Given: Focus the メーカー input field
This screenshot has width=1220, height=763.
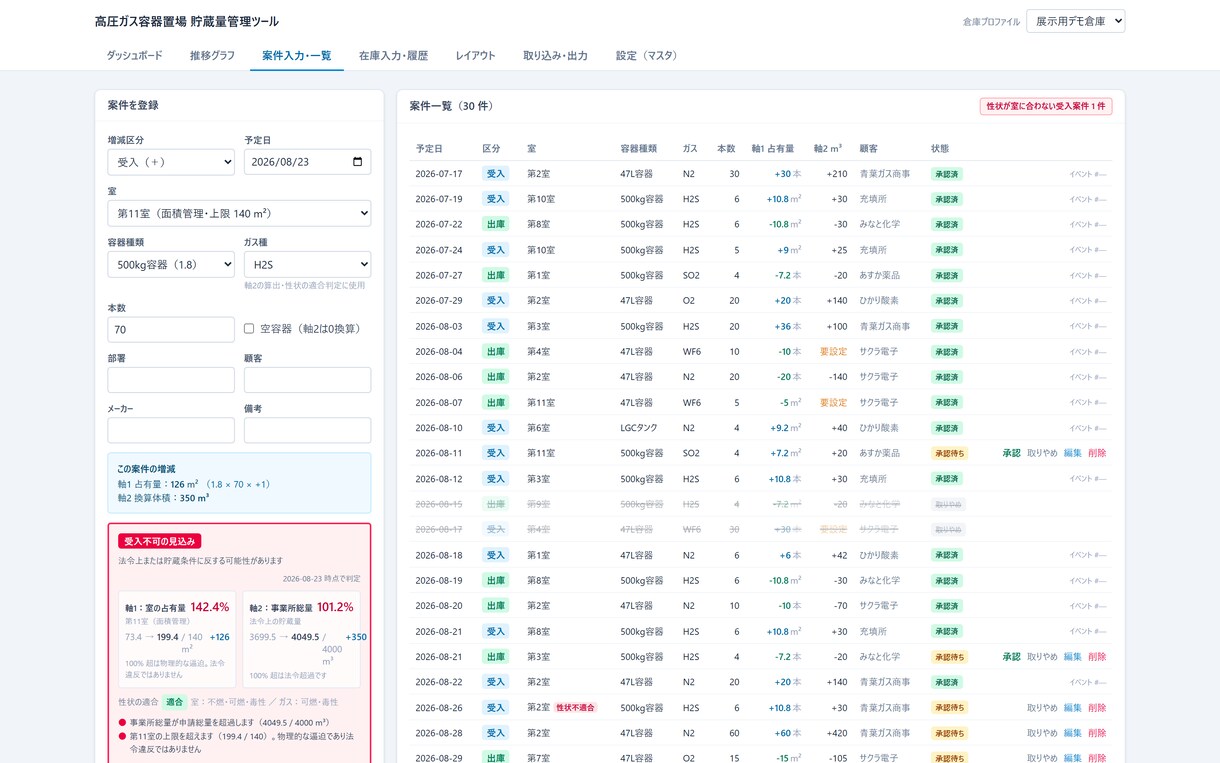Looking at the screenshot, I should (x=171, y=430).
